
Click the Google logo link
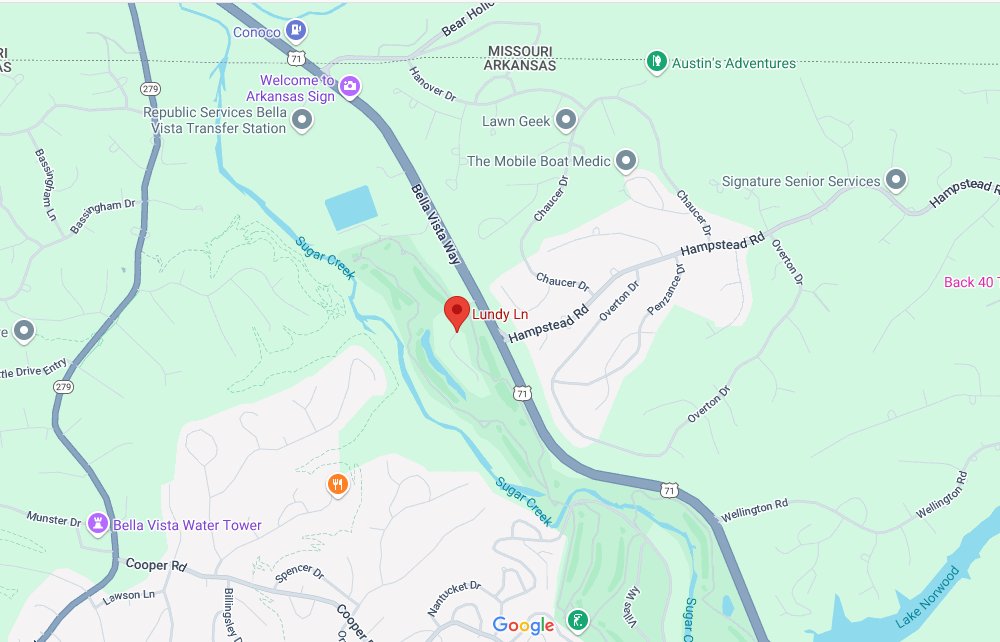click(x=523, y=625)
